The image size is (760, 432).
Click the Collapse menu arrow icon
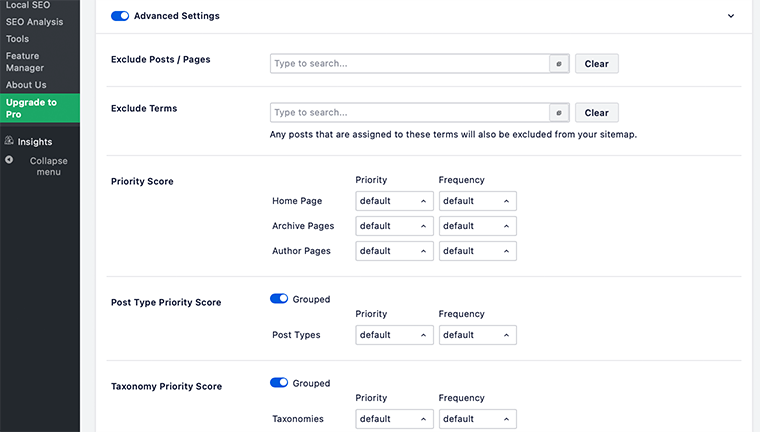(10, 160)
